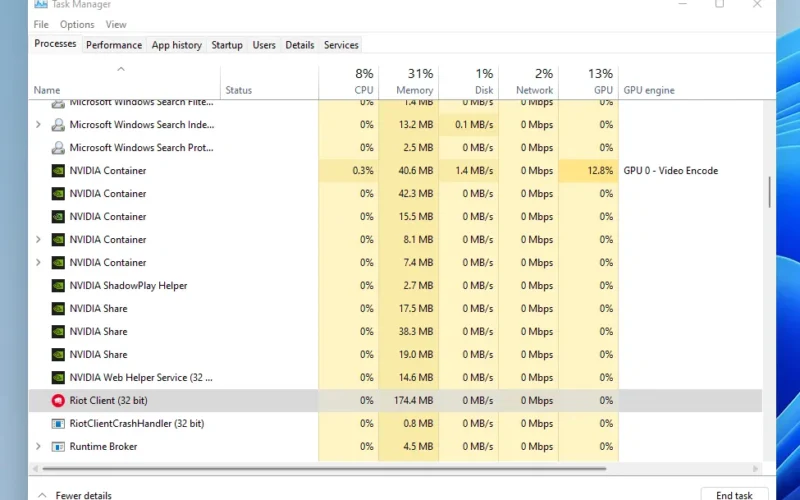Click the Fewer details label
The height and width of the screenshot is (500, 800).
83,495
